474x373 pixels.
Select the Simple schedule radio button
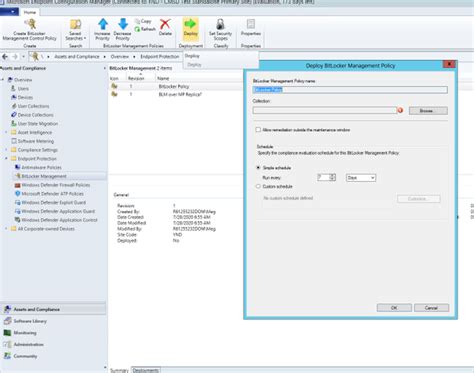pos(258,168)
